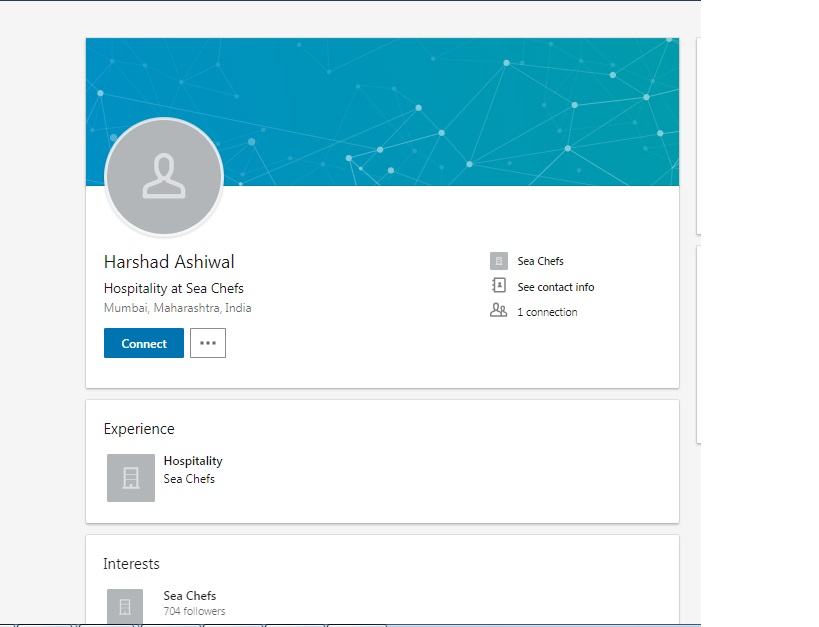Click the default profile photo avatar
Image resolution: width=819 pixels, height=627 pixels.
pos(163,176)
